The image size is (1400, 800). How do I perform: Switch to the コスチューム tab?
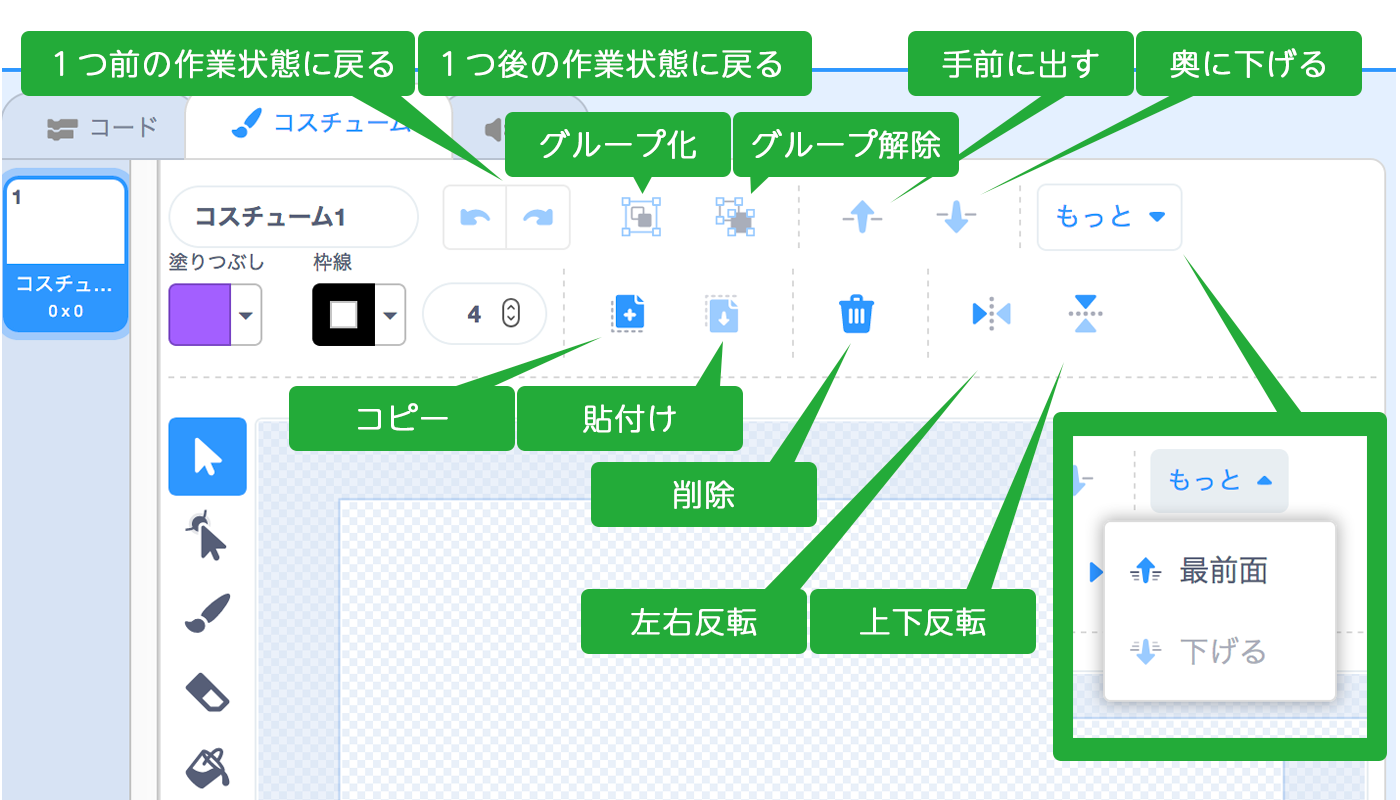(x=318, y=125)
